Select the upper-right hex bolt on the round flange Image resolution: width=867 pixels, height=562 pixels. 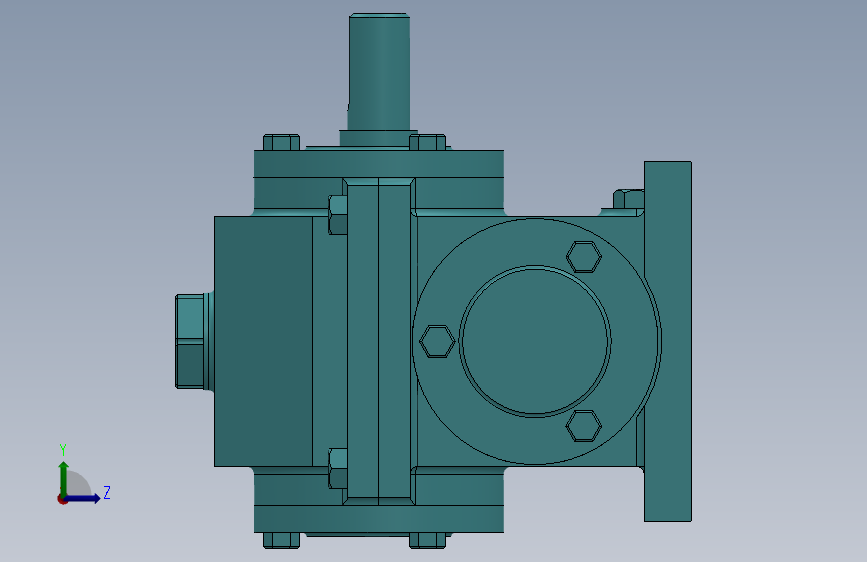coord(584,257)
